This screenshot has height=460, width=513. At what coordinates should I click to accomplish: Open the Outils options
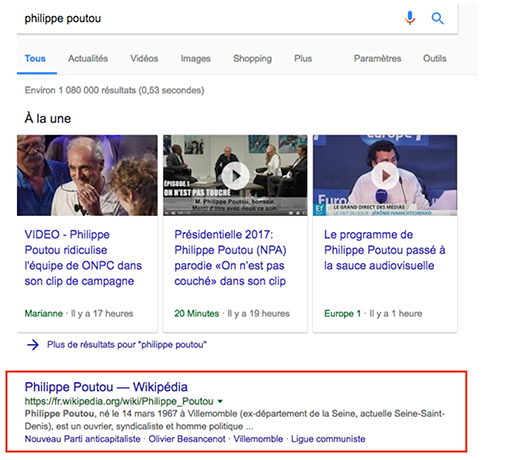click(x=435, y=58)
